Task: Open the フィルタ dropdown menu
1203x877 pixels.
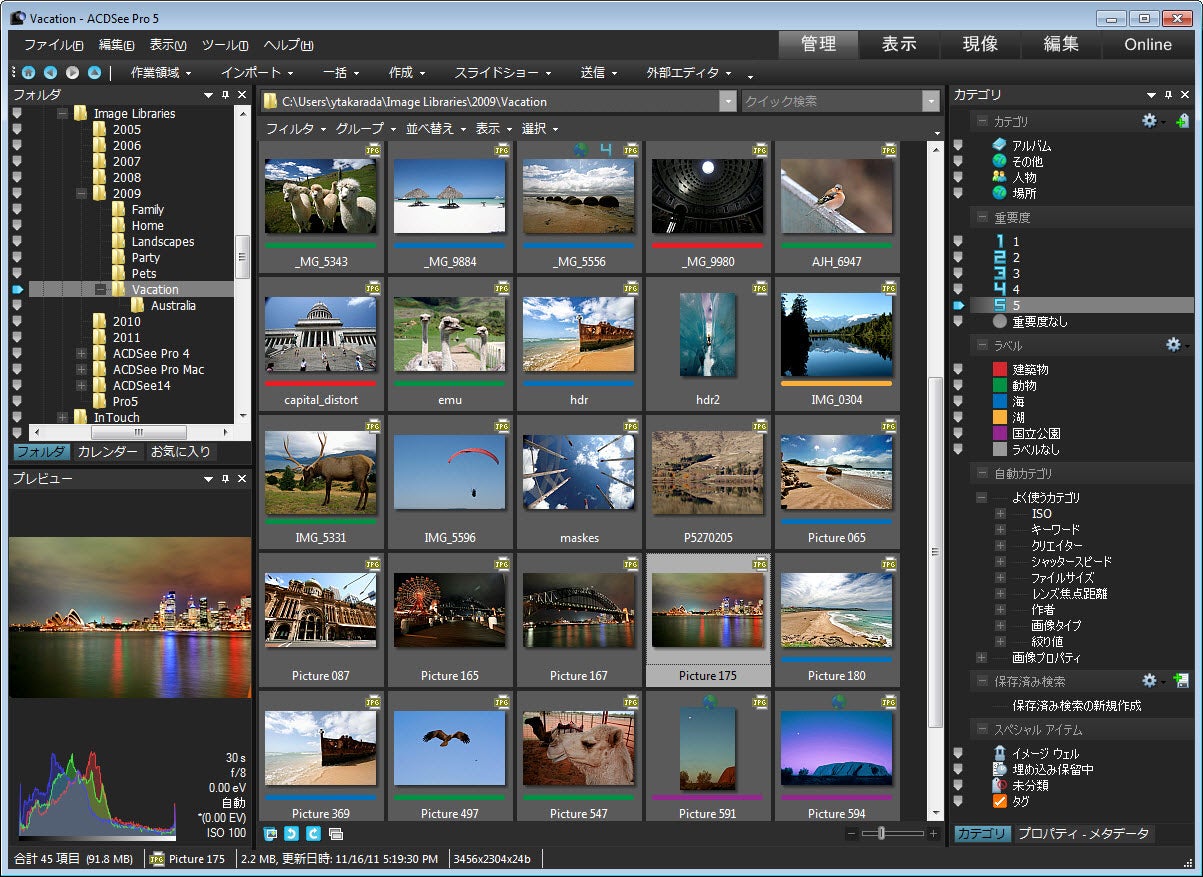Action: [295, 129]
